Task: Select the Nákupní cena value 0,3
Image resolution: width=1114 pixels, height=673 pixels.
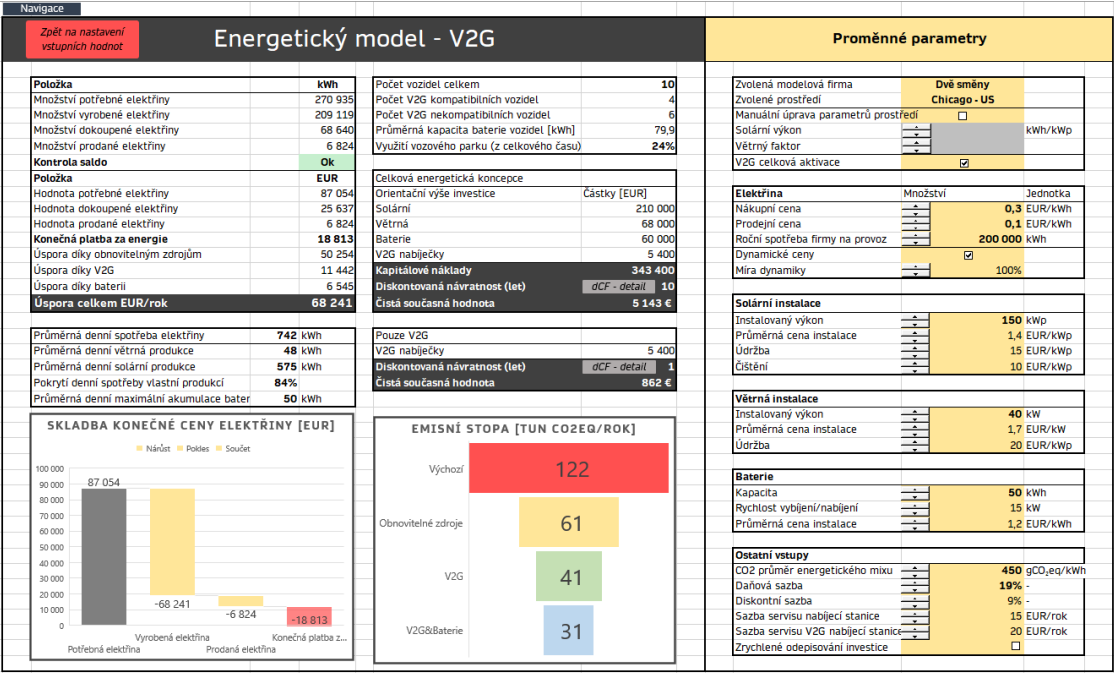Action: coord(1013,209)
